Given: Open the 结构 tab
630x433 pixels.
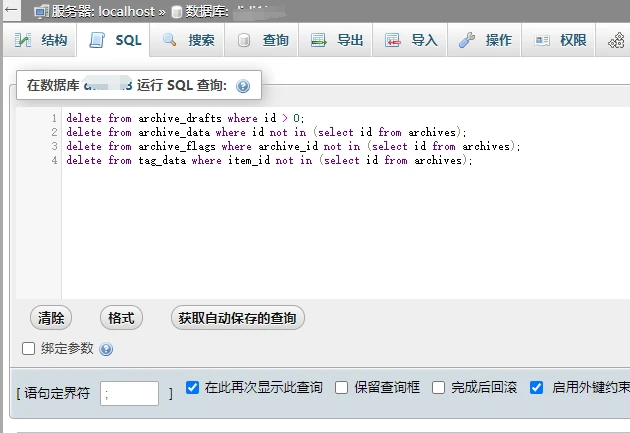Looking at the screenshot, I should click(42, 40).
